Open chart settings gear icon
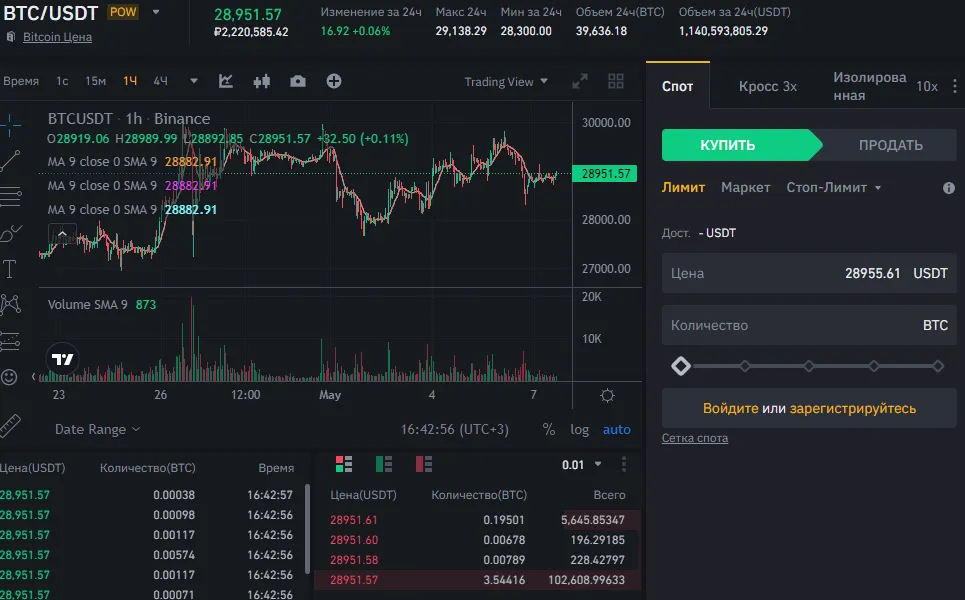This screenshot has width=965, height=600. coord(607,396)
